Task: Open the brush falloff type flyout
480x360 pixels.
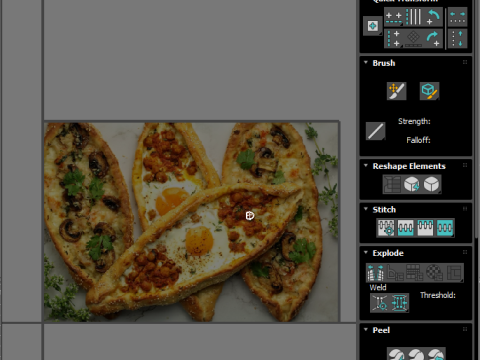Action: (x=376, y=131)
